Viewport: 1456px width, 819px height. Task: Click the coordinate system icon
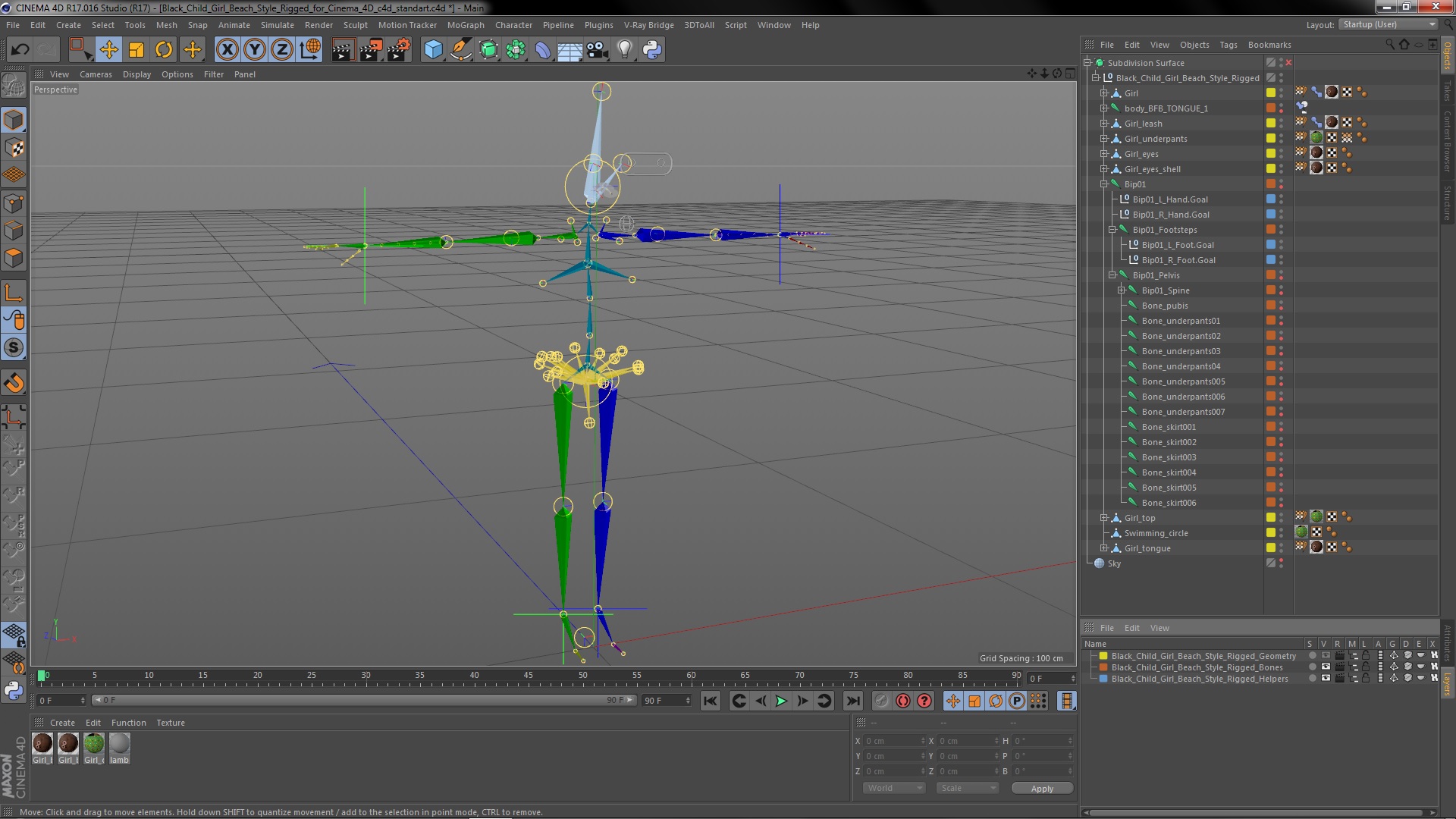point(310,50)
